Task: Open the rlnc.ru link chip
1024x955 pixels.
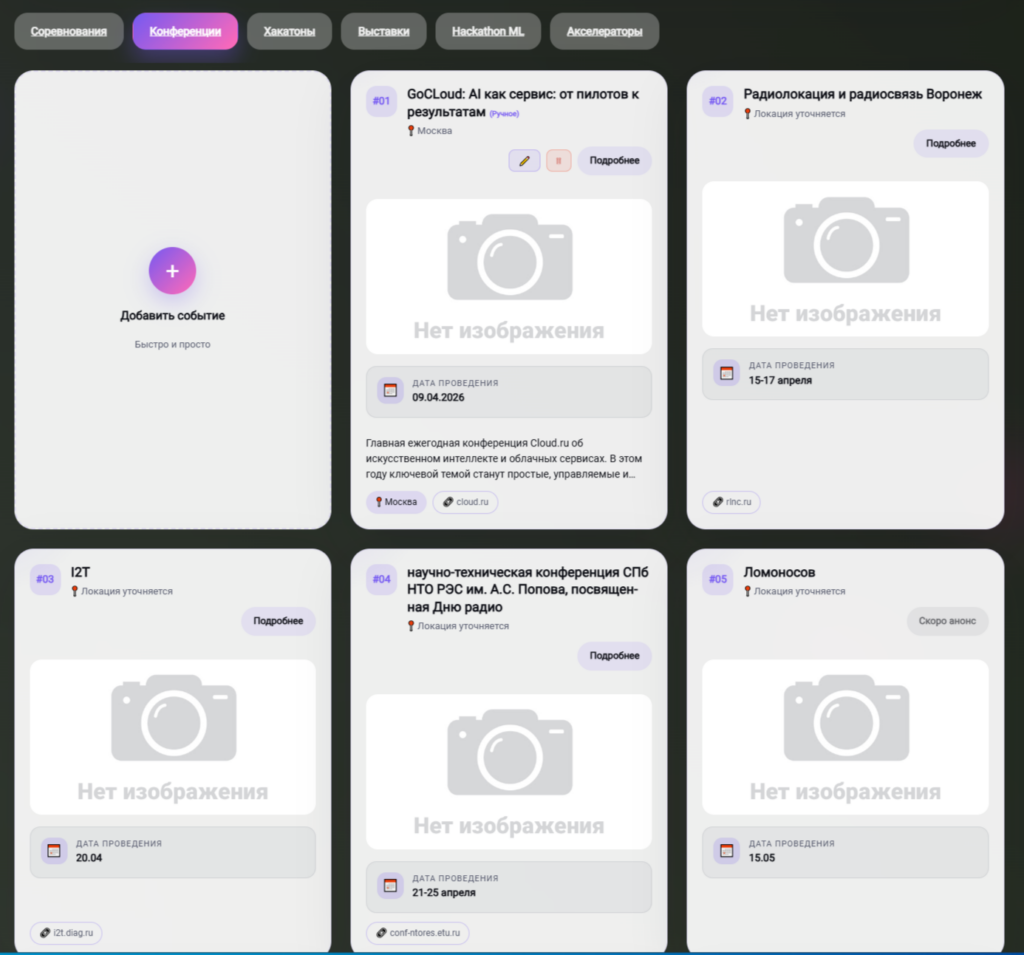Action: pos(731,502)
